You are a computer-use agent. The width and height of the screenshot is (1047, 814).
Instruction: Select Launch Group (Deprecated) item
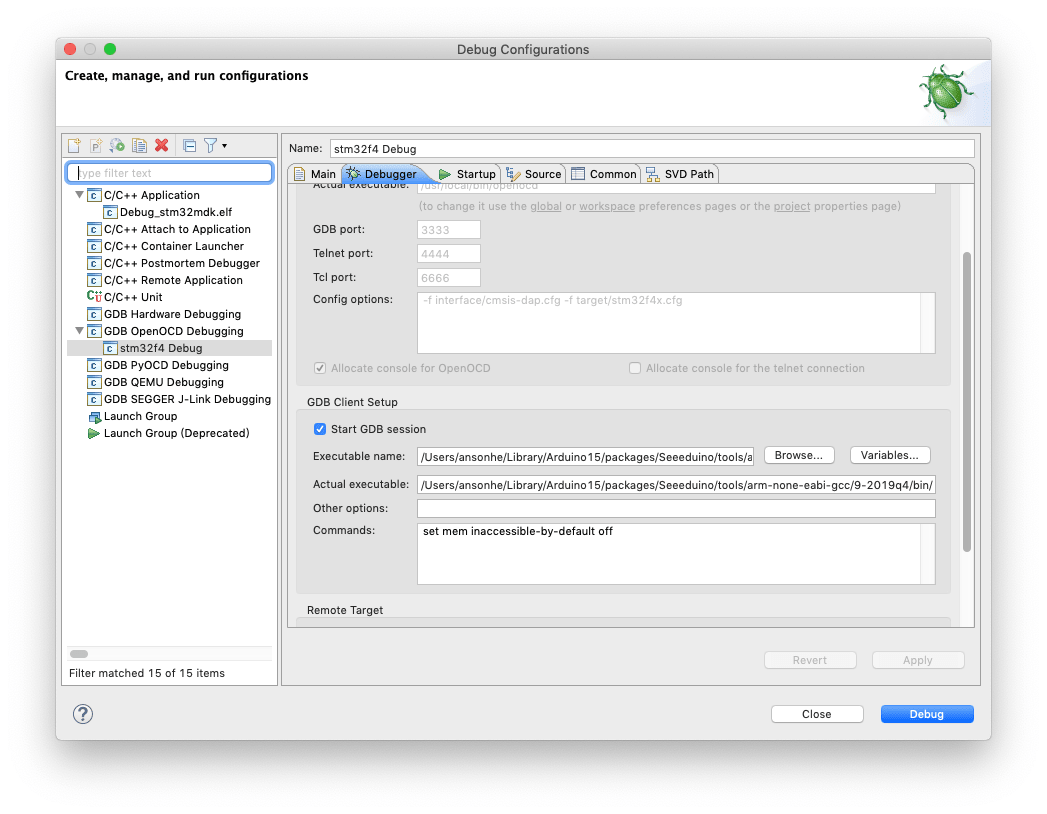[x=168, y=433]
